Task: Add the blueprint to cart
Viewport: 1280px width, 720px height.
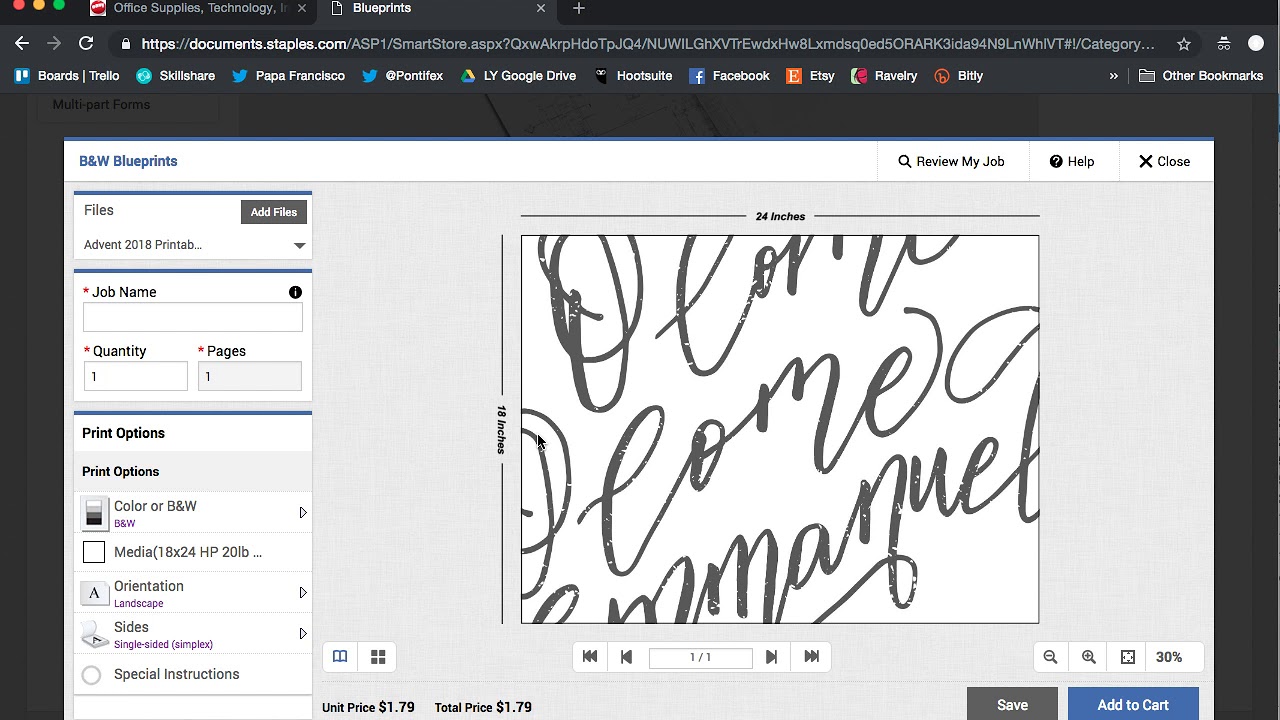Action: coord(1133,705)
